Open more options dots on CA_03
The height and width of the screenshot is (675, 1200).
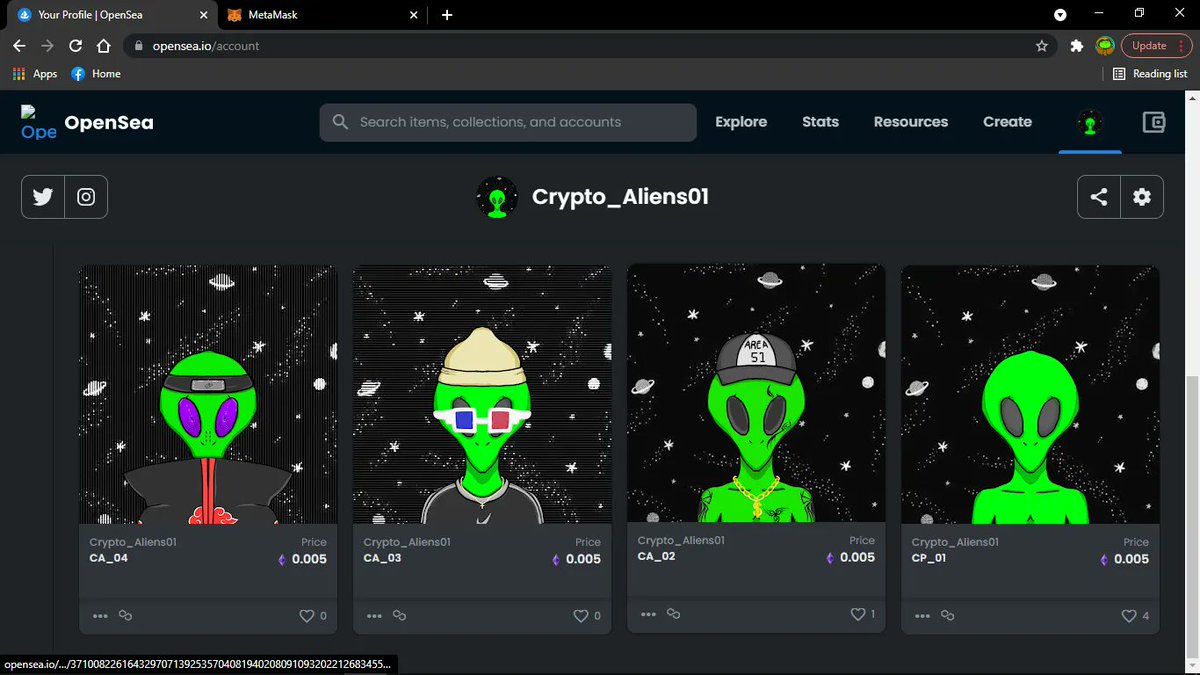[x=374, y=616]
